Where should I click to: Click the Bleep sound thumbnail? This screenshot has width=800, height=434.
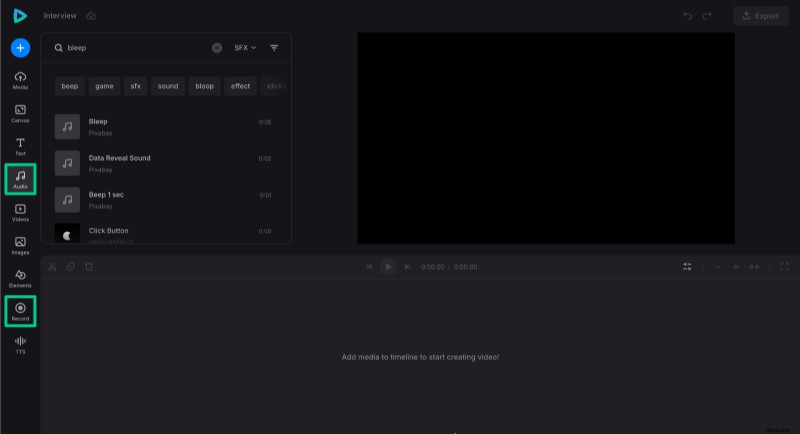pos(67,126)
